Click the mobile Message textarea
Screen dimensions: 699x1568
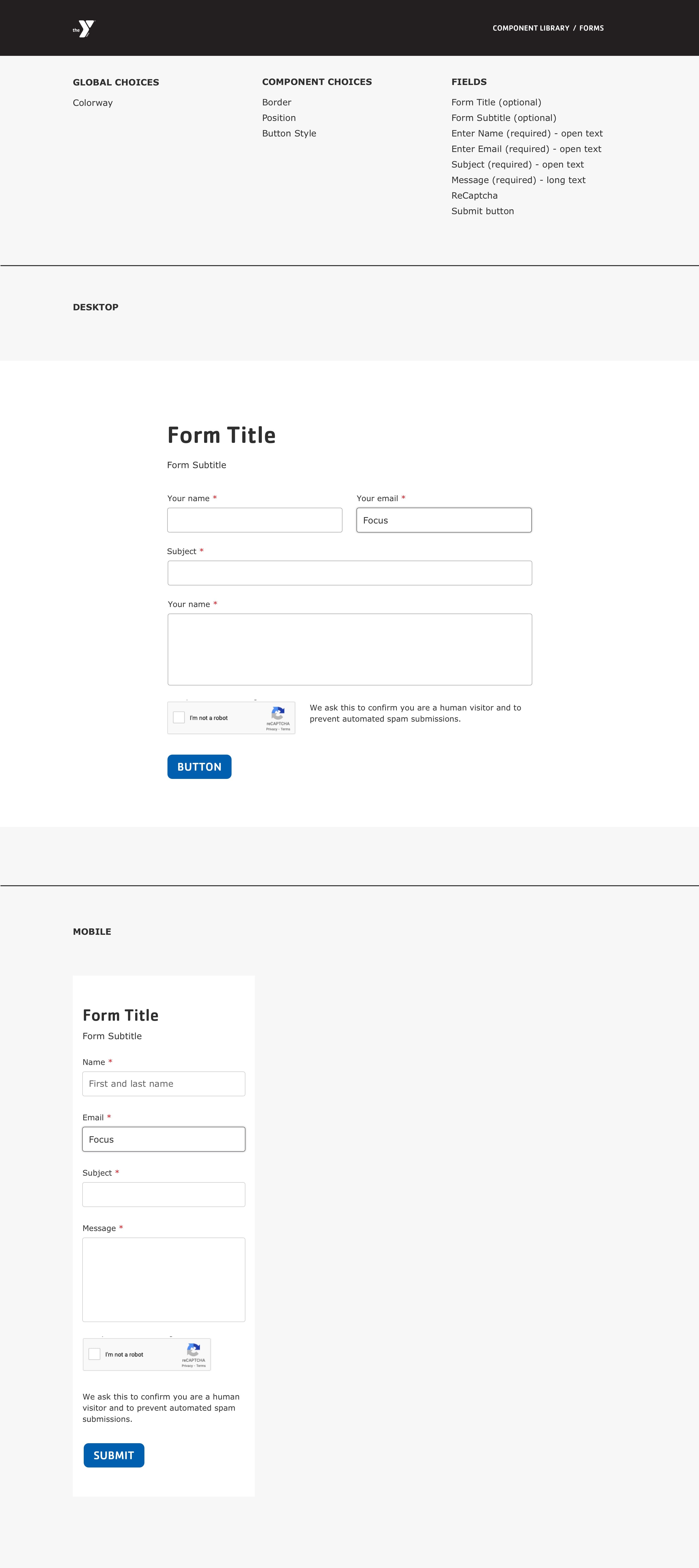(164, 1280)
